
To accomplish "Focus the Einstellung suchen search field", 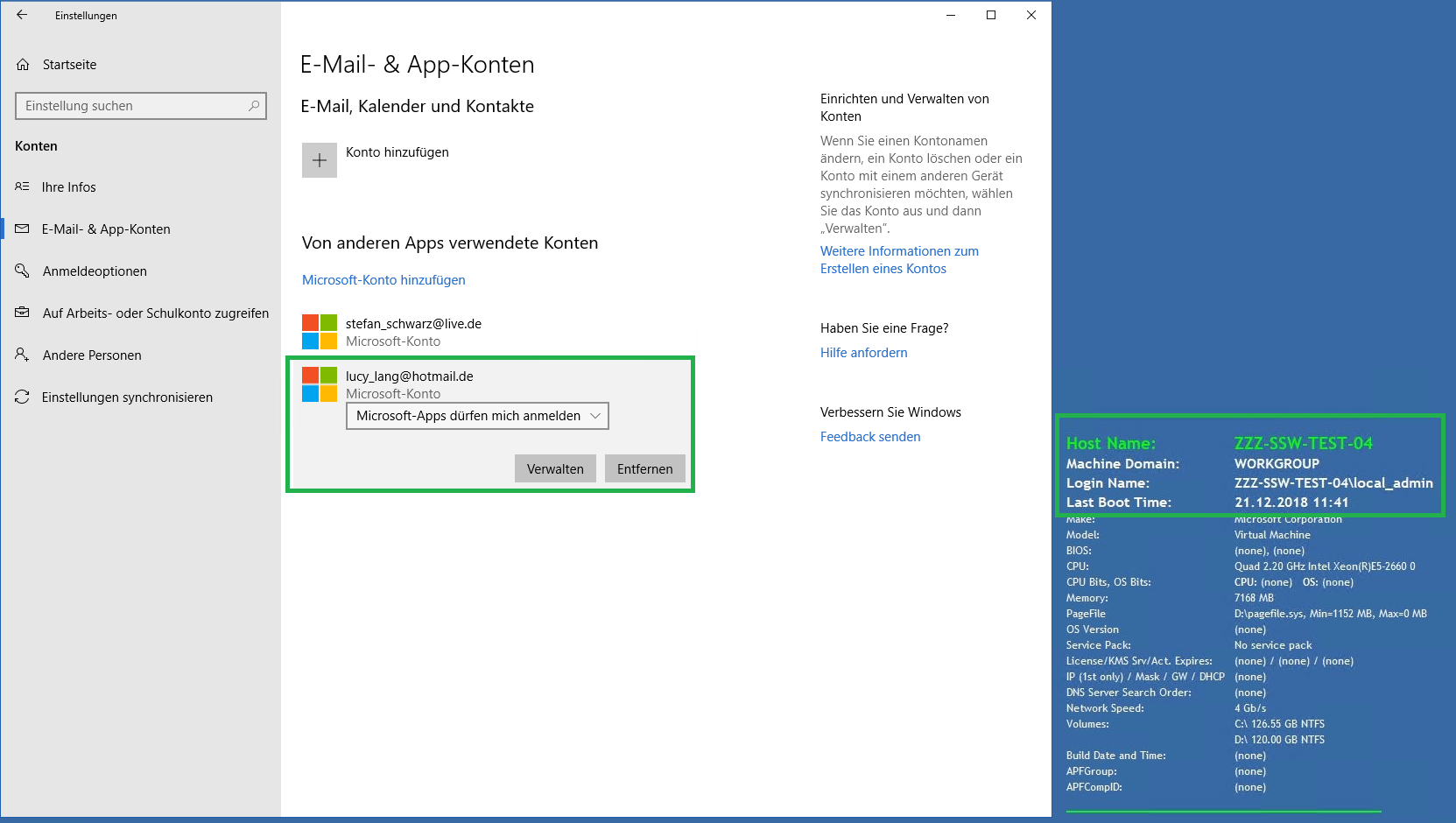I will (141, 106).
